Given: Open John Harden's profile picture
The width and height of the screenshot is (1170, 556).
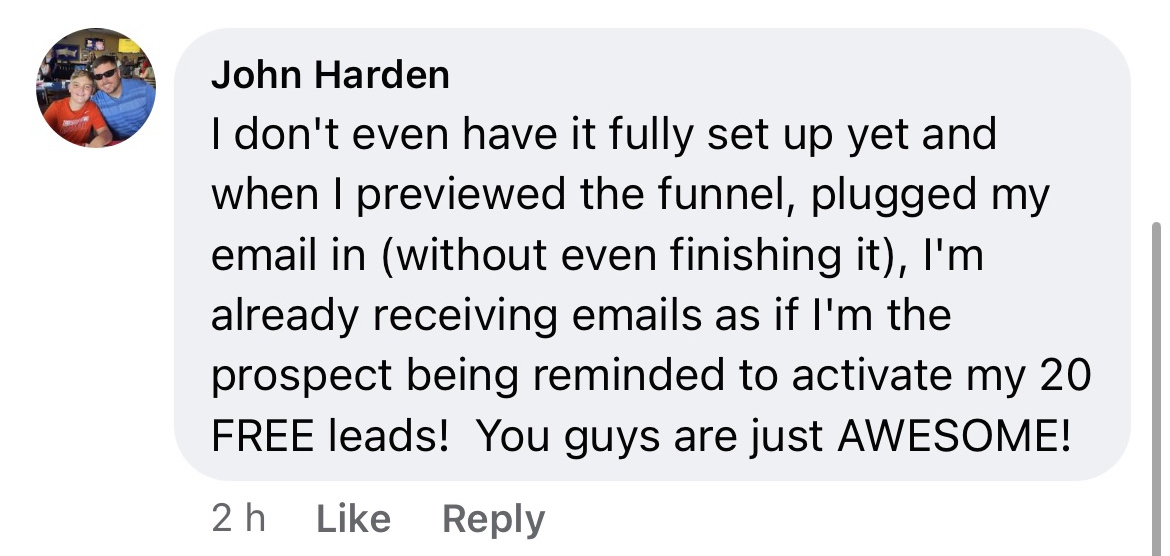Looking at the screenshot, I should pyautogui.click(x=97, y=88).
